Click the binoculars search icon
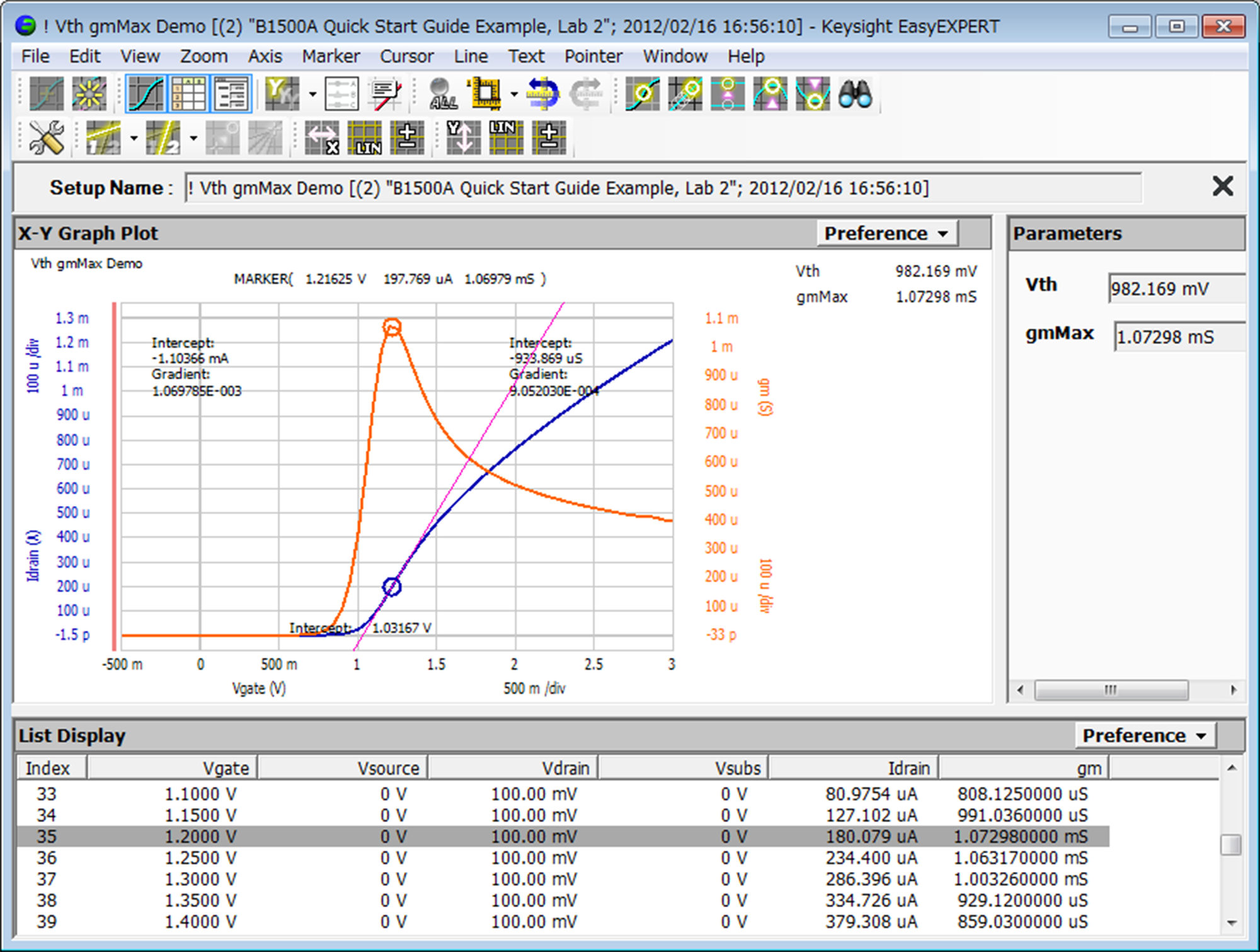 click(855, 94)
